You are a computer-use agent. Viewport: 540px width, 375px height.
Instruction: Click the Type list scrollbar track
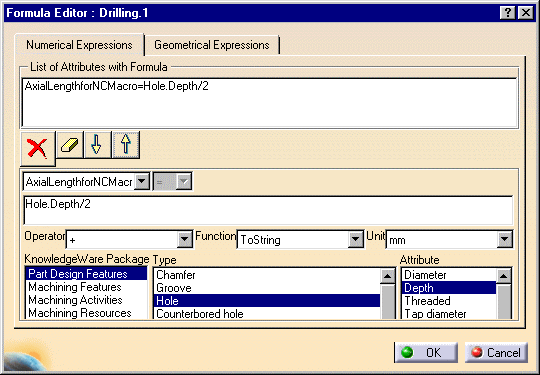click(388, 302)
